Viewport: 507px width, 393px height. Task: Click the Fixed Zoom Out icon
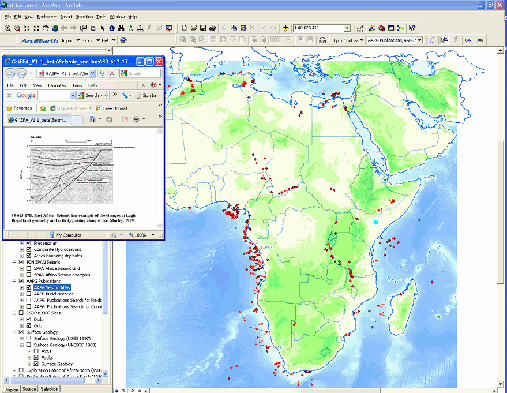36,29
